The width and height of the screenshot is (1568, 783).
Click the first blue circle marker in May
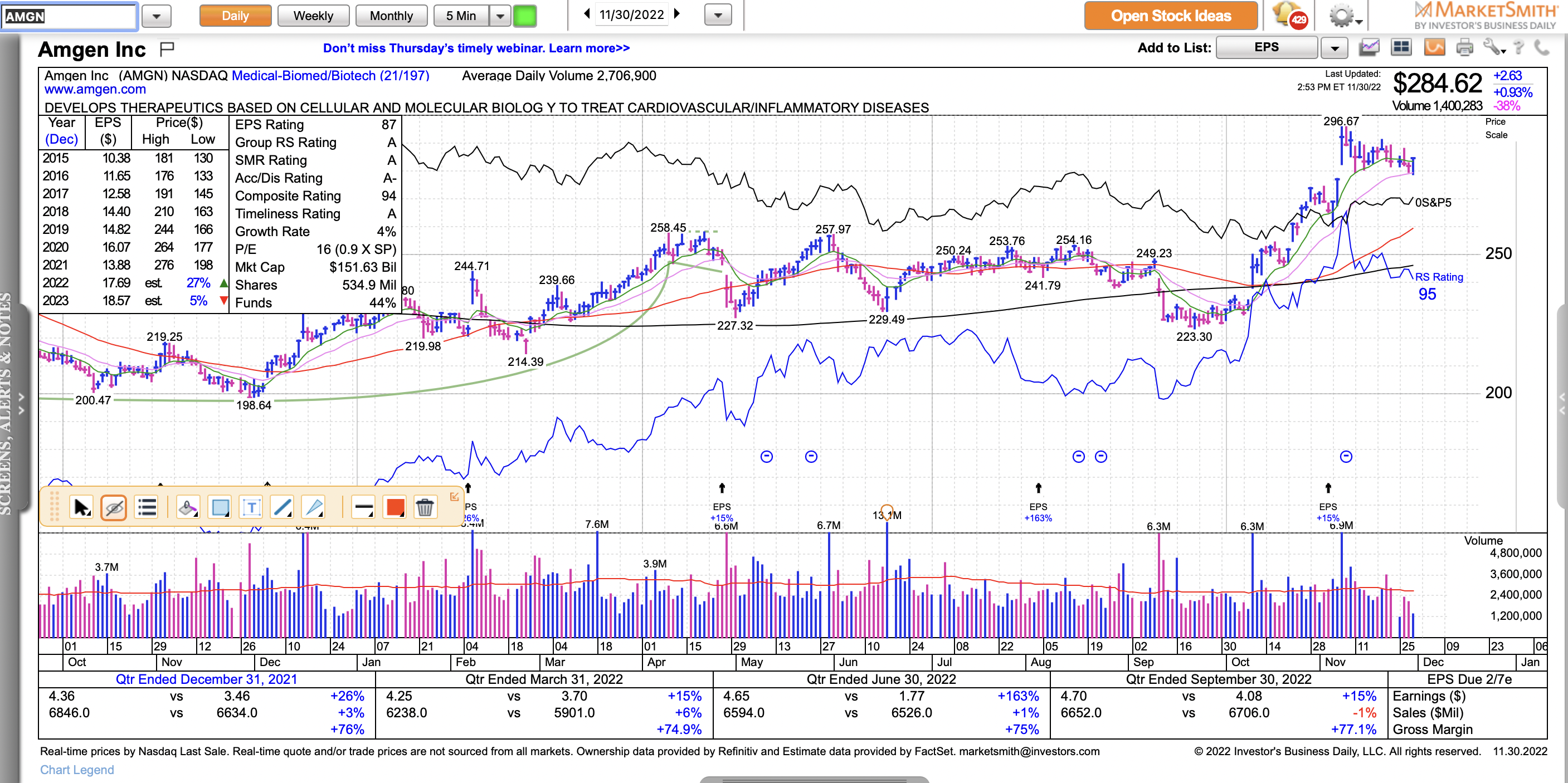766,456
